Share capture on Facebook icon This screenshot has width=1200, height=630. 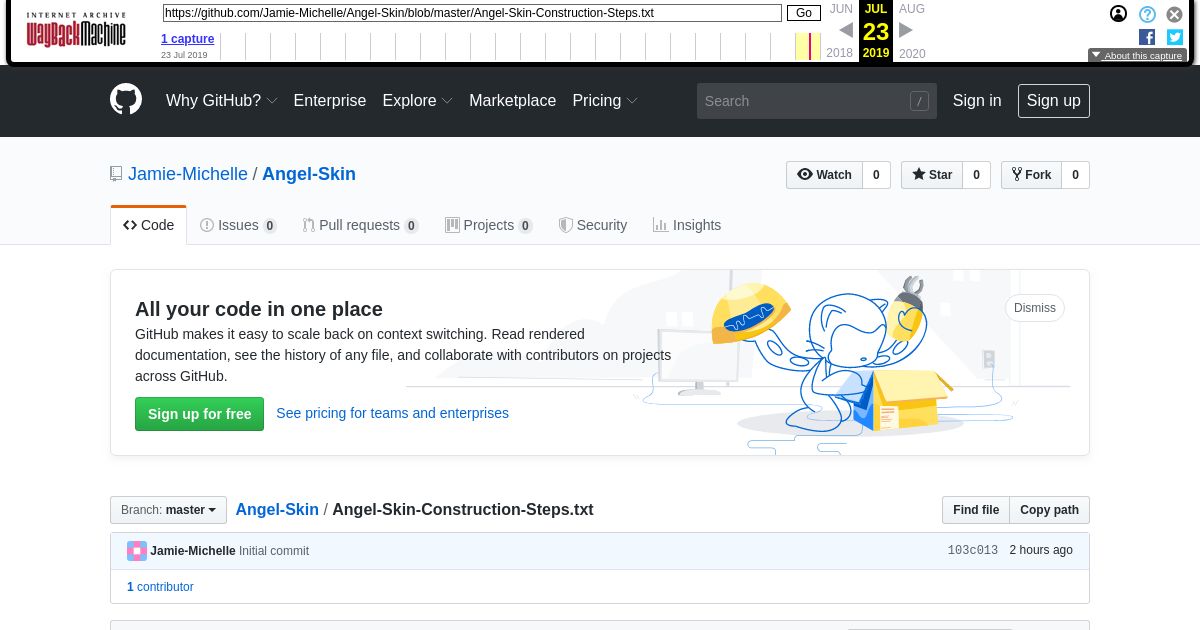tap(1147, 37)
